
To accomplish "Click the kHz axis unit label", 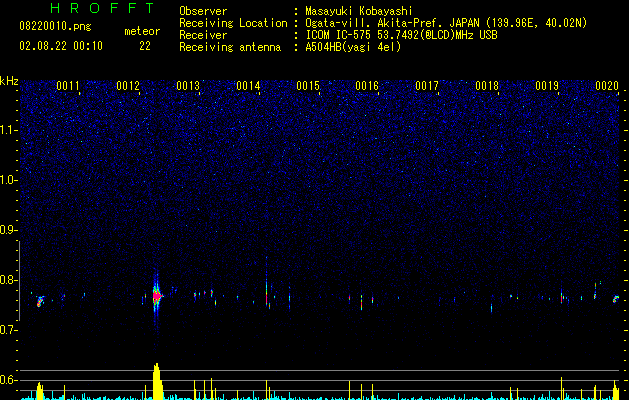I will (9, 81).
